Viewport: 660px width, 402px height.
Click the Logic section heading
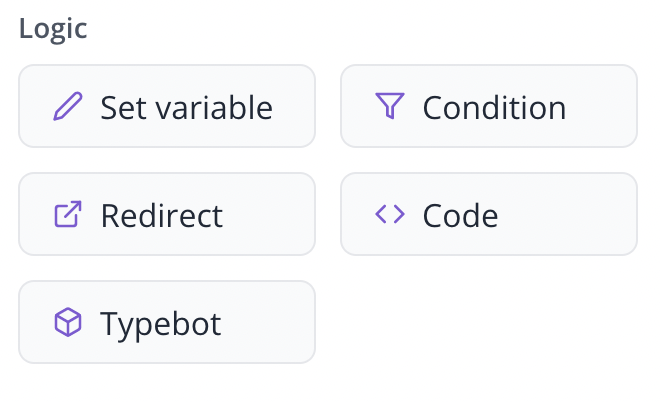tap(53, 29)
